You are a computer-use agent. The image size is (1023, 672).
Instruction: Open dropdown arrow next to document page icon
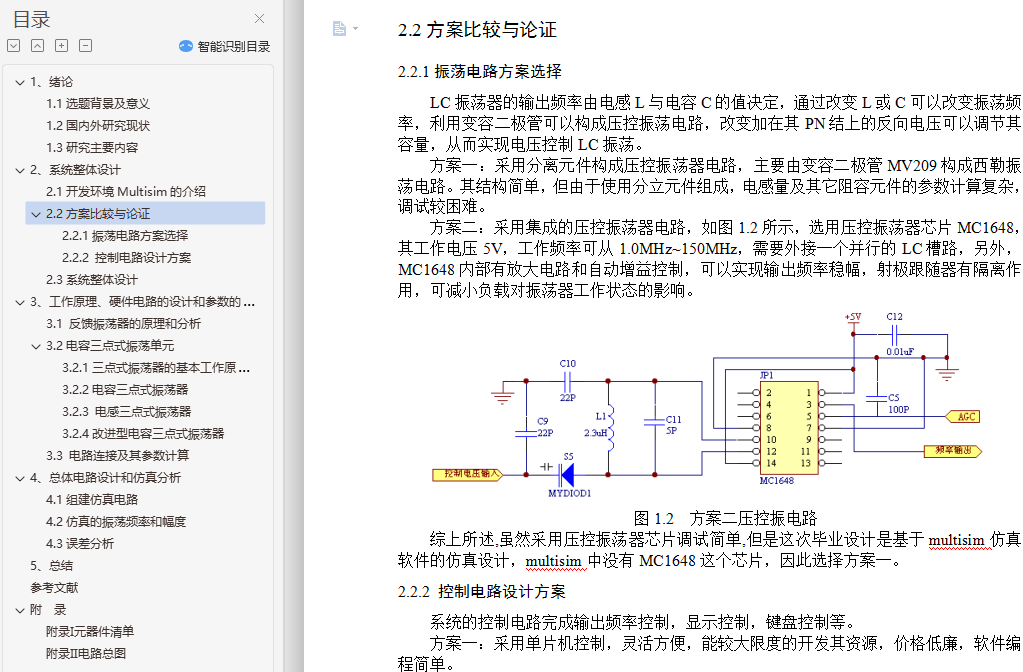click(356, 29)
